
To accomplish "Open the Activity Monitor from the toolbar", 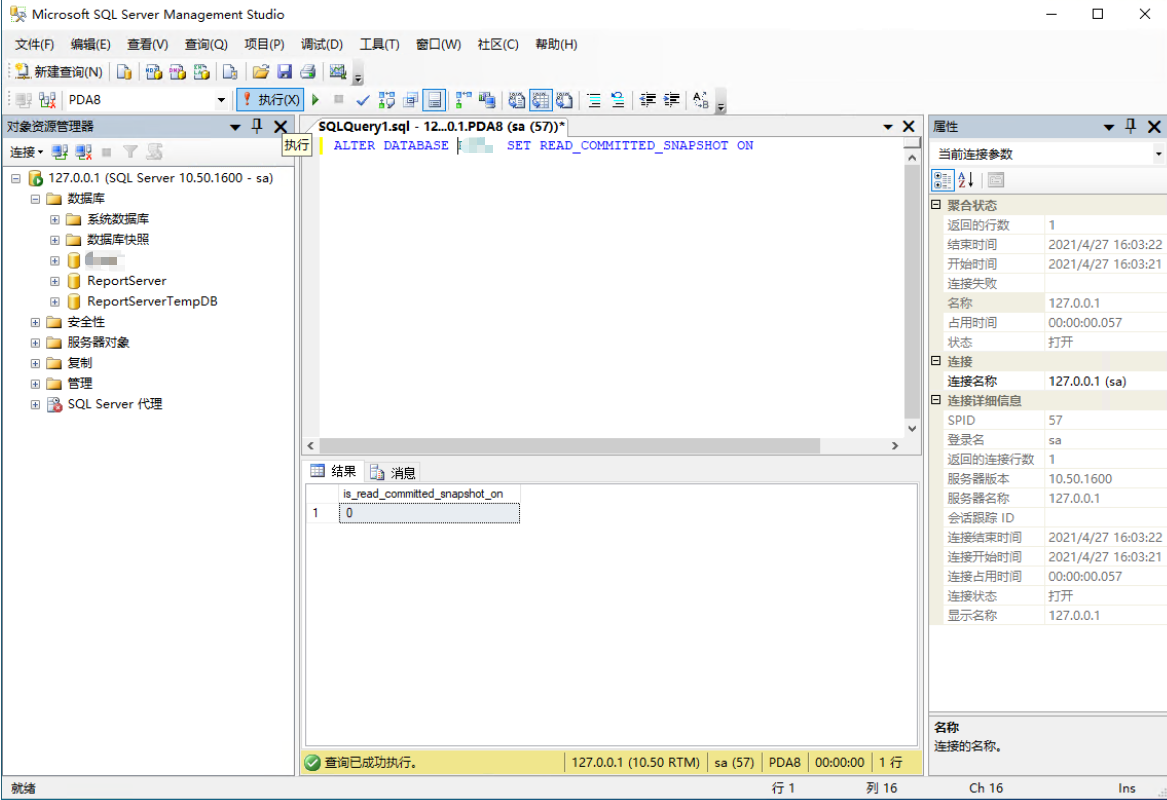I will (x=338, y=71).
